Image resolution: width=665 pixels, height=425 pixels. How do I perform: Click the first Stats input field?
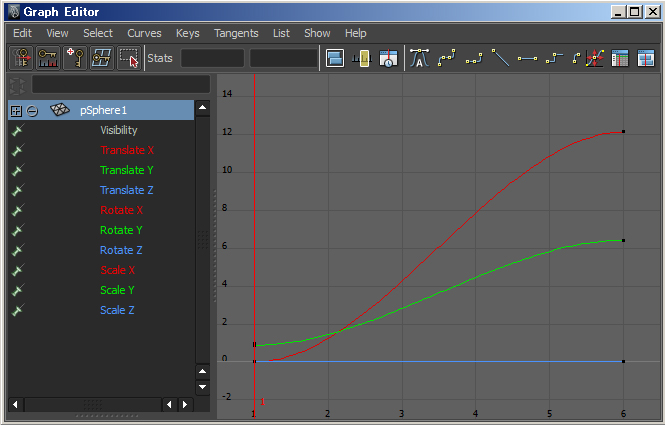click(x=212, y=58)
